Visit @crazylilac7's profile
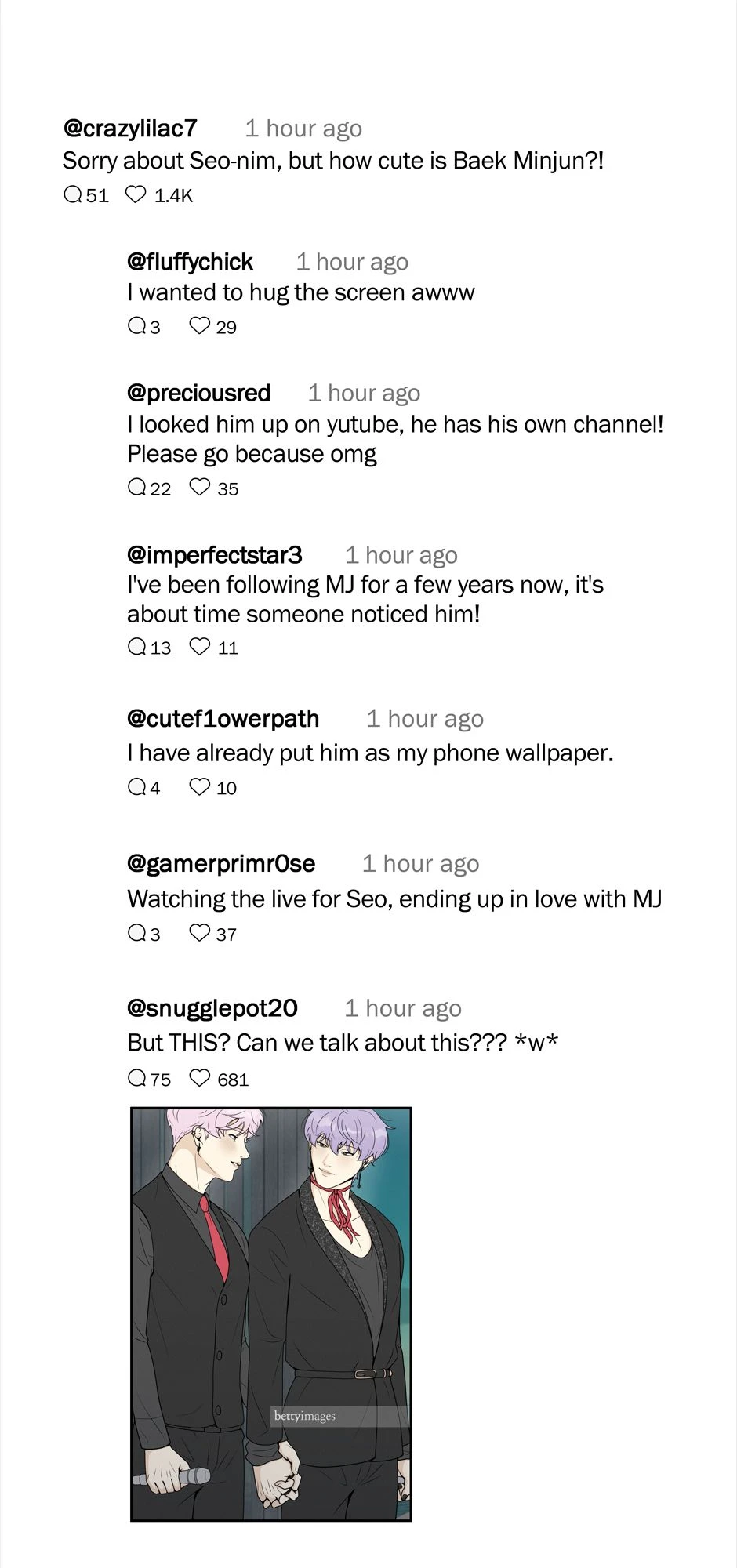 coord(130,128)
